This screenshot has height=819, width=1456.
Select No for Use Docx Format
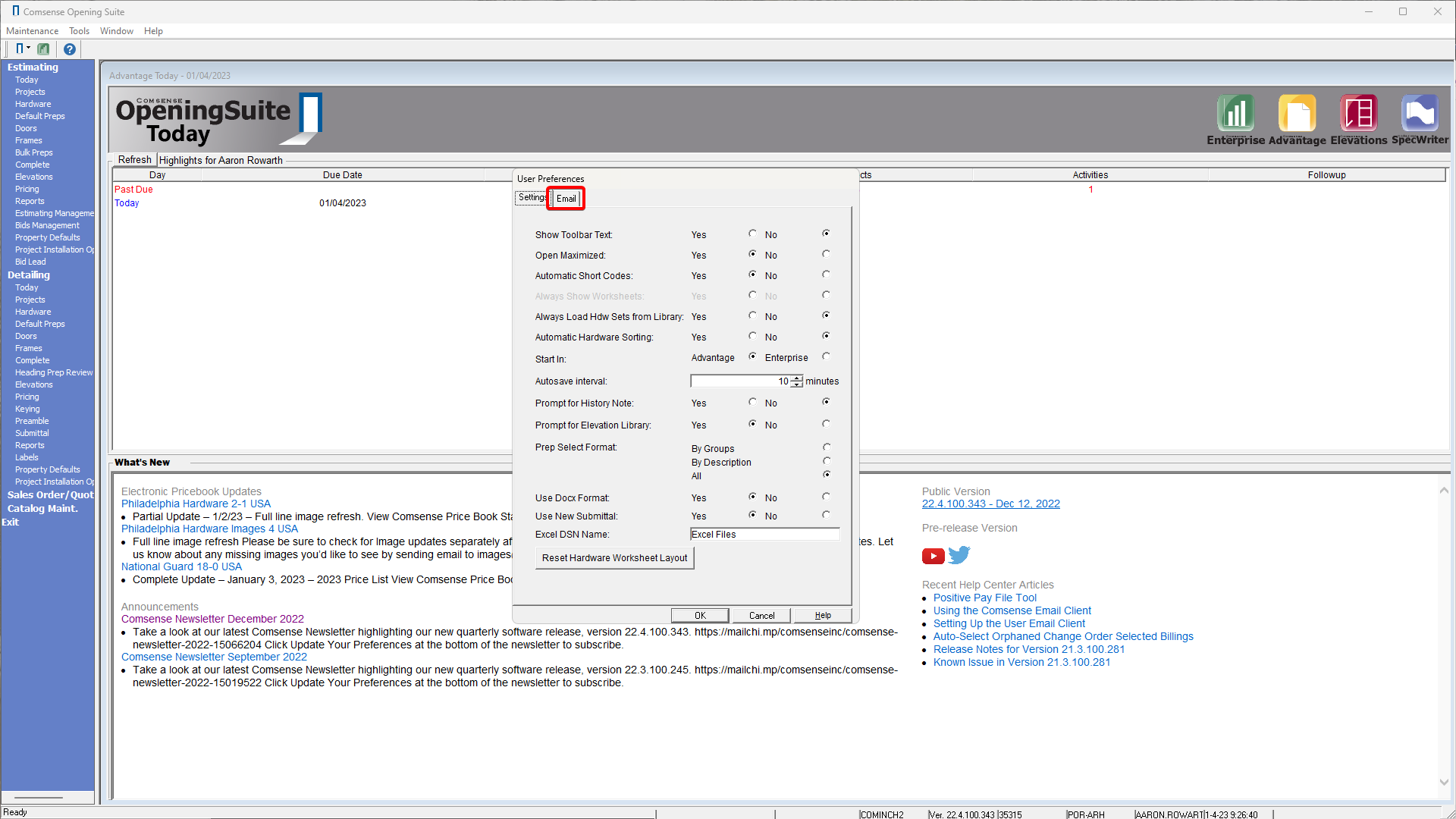click(826, 497)
